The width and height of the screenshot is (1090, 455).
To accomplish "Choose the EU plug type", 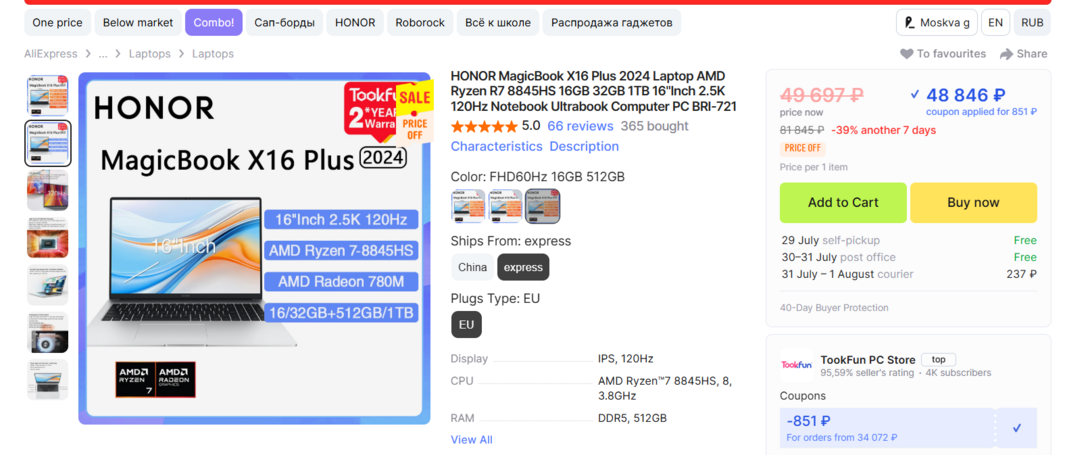I will pos(466,324).
